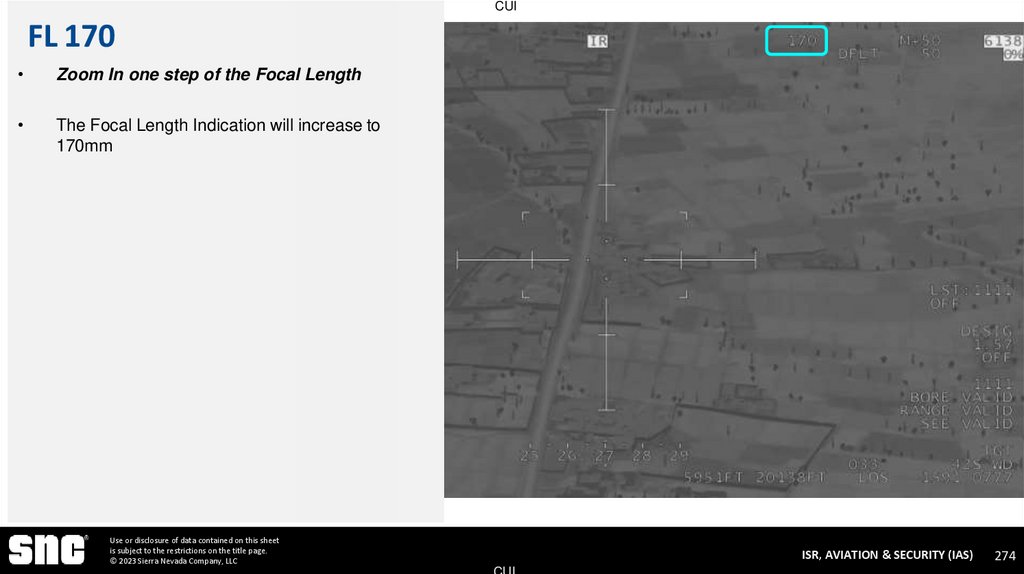1024x574 pixels.
Task: Click the LOS overlay label
Action: tap(873, 478)
